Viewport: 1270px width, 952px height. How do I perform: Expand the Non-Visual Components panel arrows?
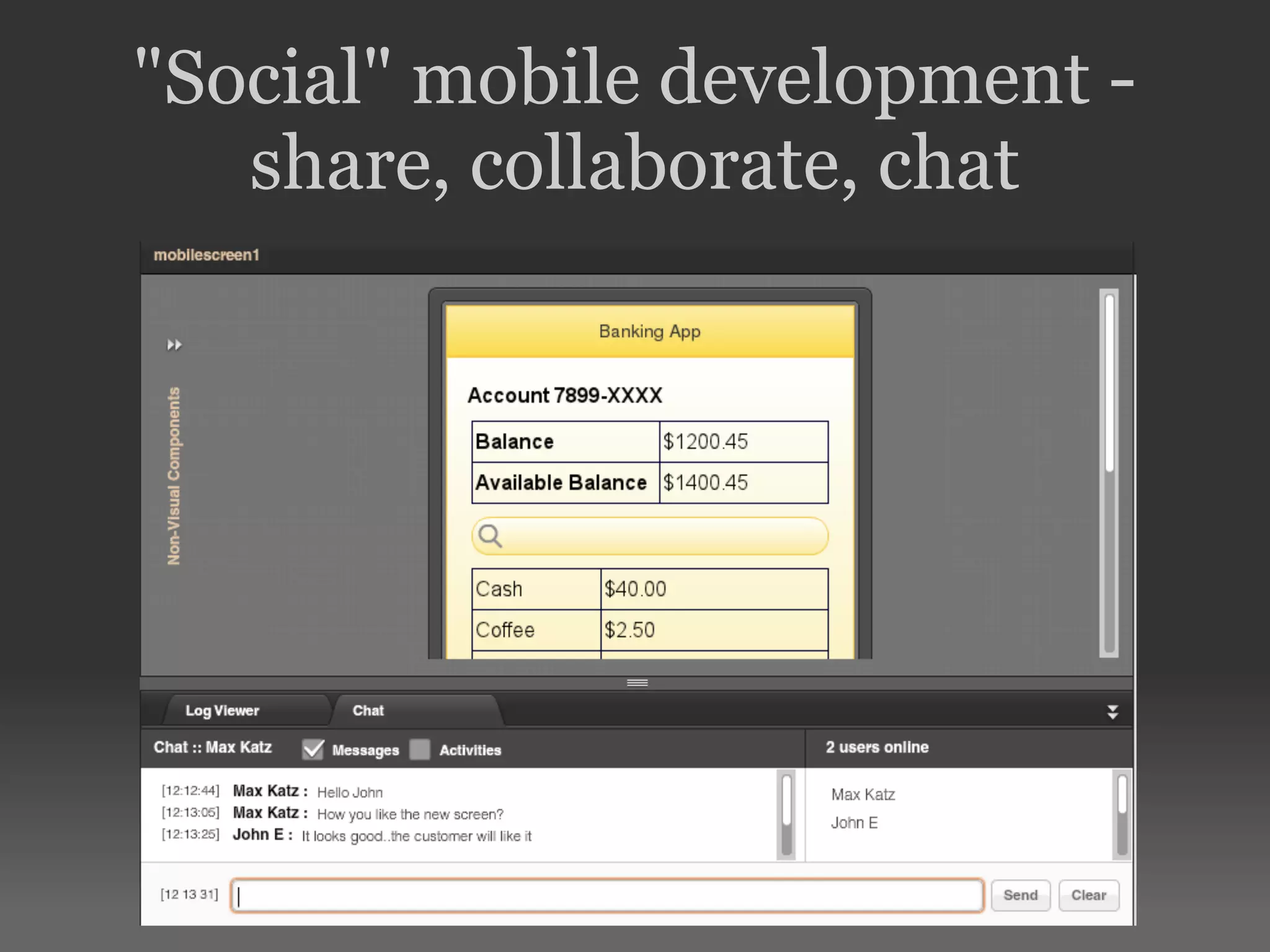(x=174, y=345)
